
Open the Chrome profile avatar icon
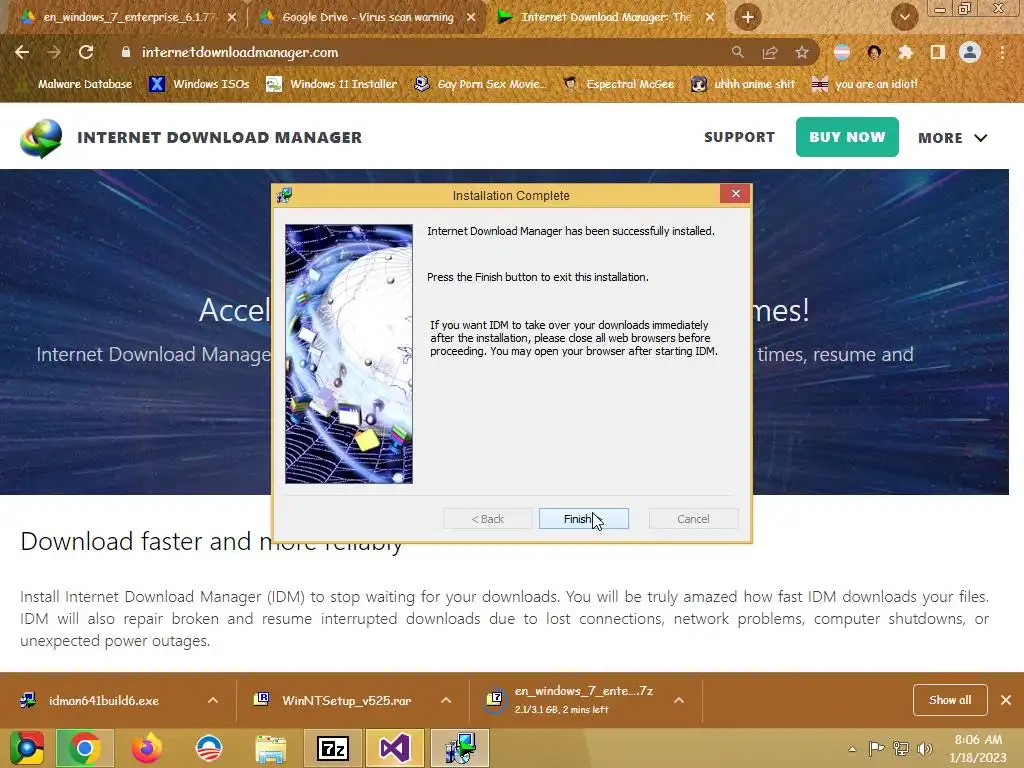point(970,52)
